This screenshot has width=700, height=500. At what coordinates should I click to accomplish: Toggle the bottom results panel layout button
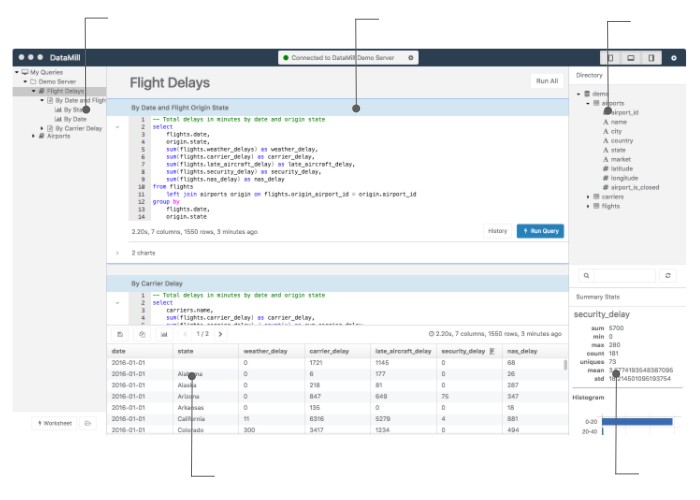point(630,58)
